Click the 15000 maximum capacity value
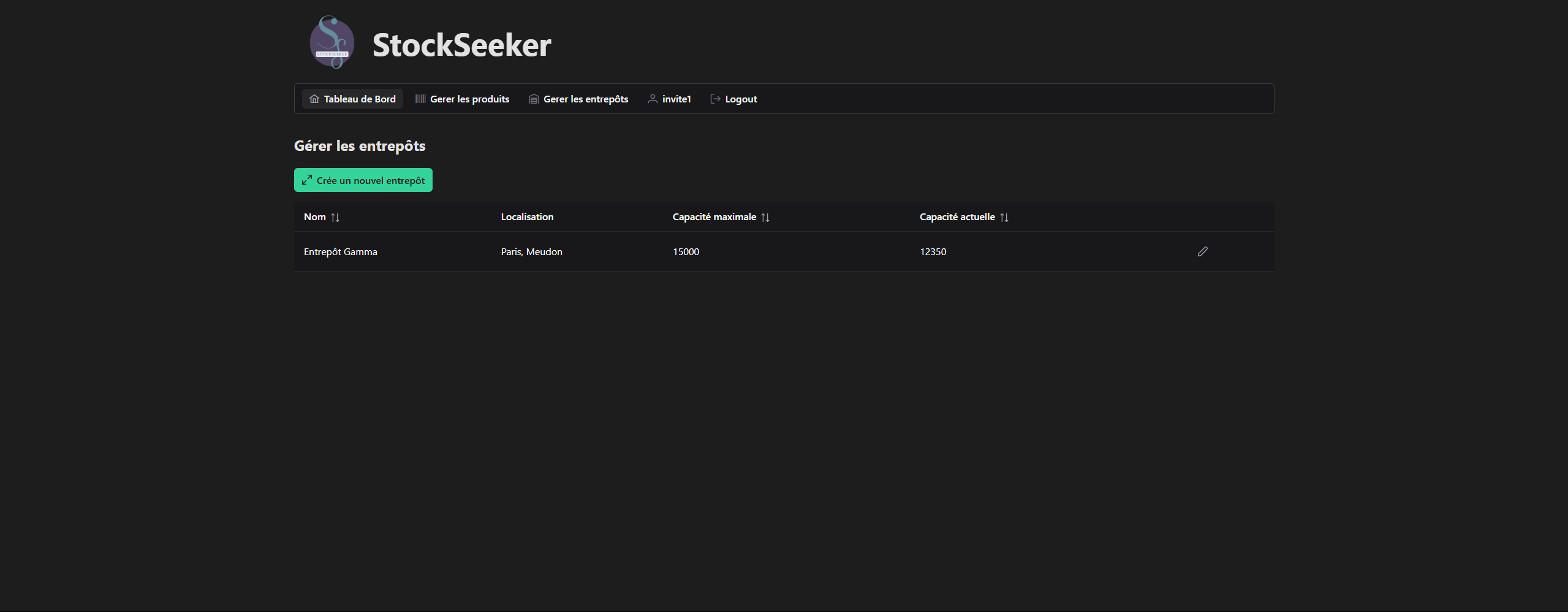This screenshot has height=612, width=1568. click(x=686, y=252)
